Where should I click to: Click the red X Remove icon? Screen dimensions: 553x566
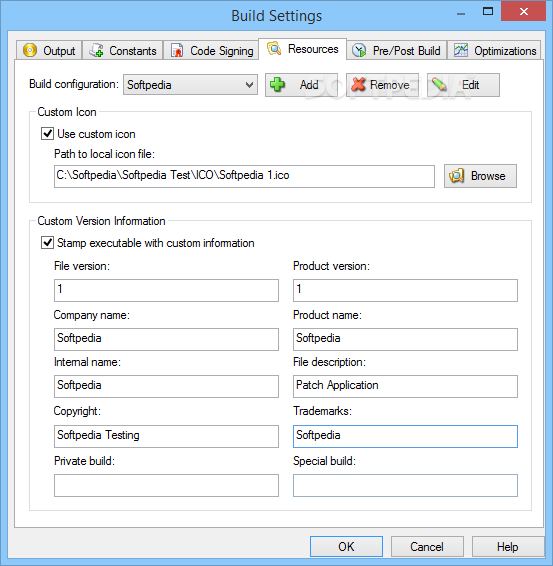point(358,84)
